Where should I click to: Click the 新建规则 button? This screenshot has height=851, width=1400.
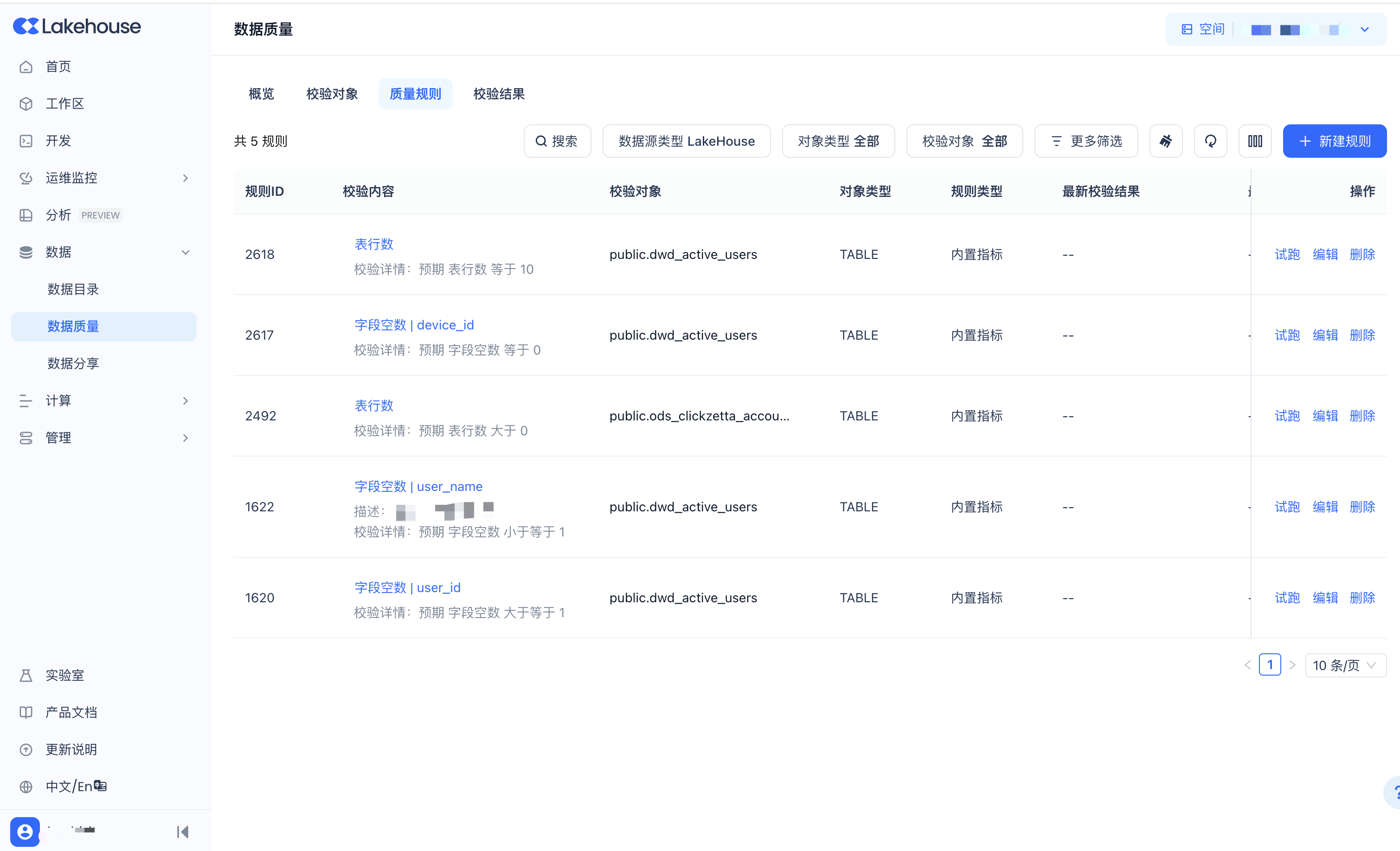[x=1334, y=141]
